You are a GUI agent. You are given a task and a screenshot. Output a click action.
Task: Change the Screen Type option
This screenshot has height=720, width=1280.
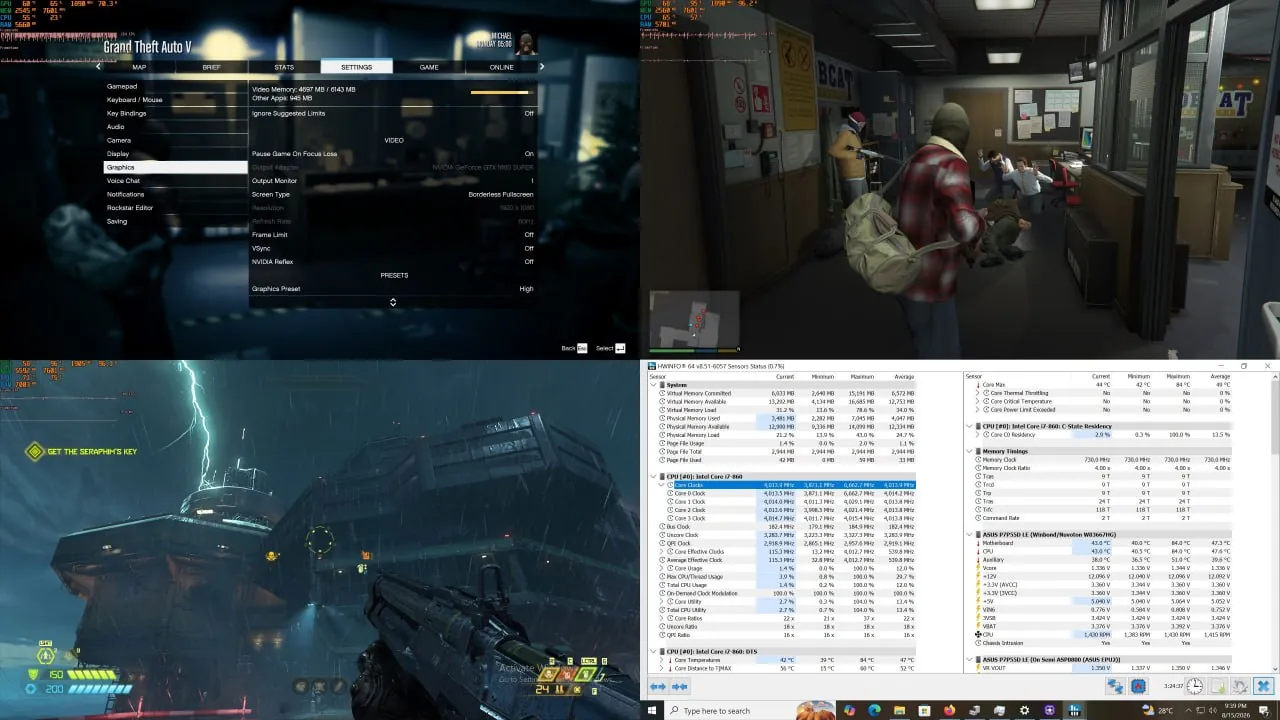[x=393, y=194]
